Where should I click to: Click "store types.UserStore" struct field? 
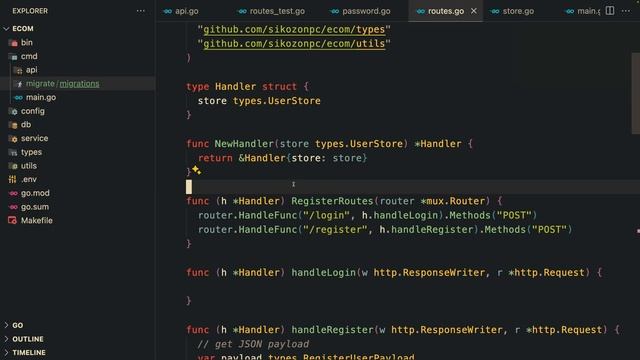[x=259, y=101]
